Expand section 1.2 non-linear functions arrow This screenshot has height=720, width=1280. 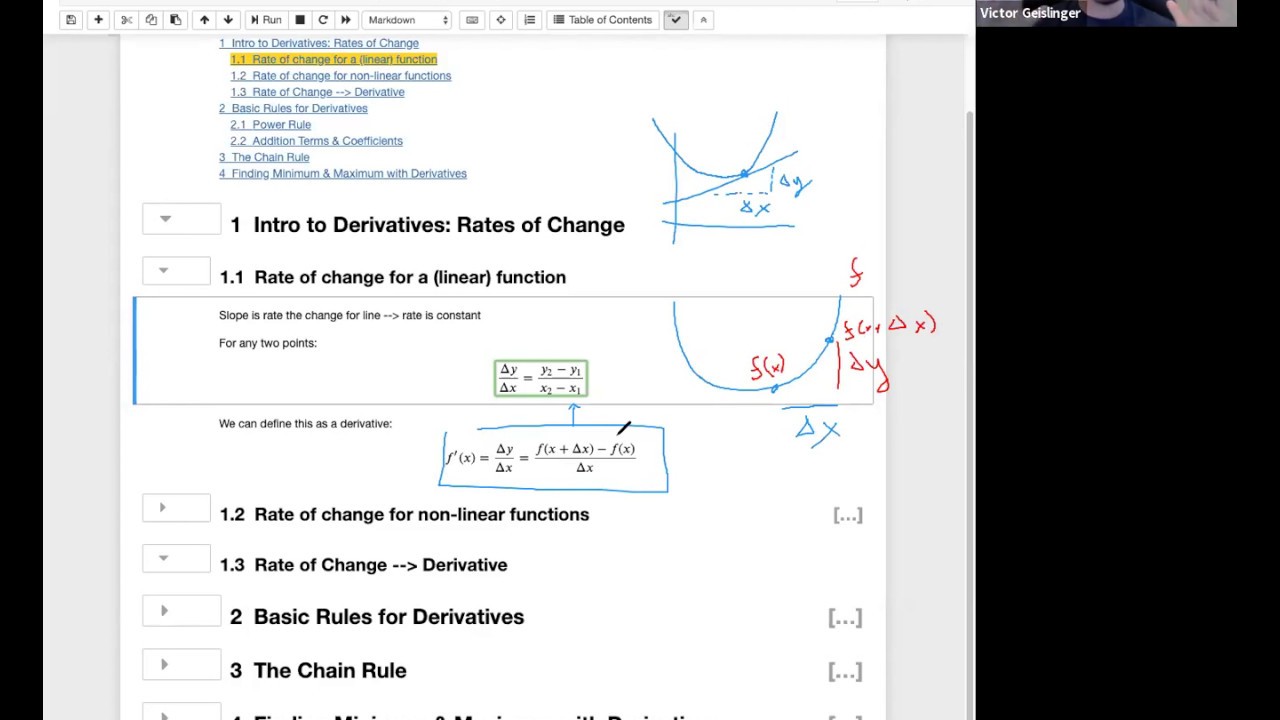pyautogui.click(x=162, y=508)
